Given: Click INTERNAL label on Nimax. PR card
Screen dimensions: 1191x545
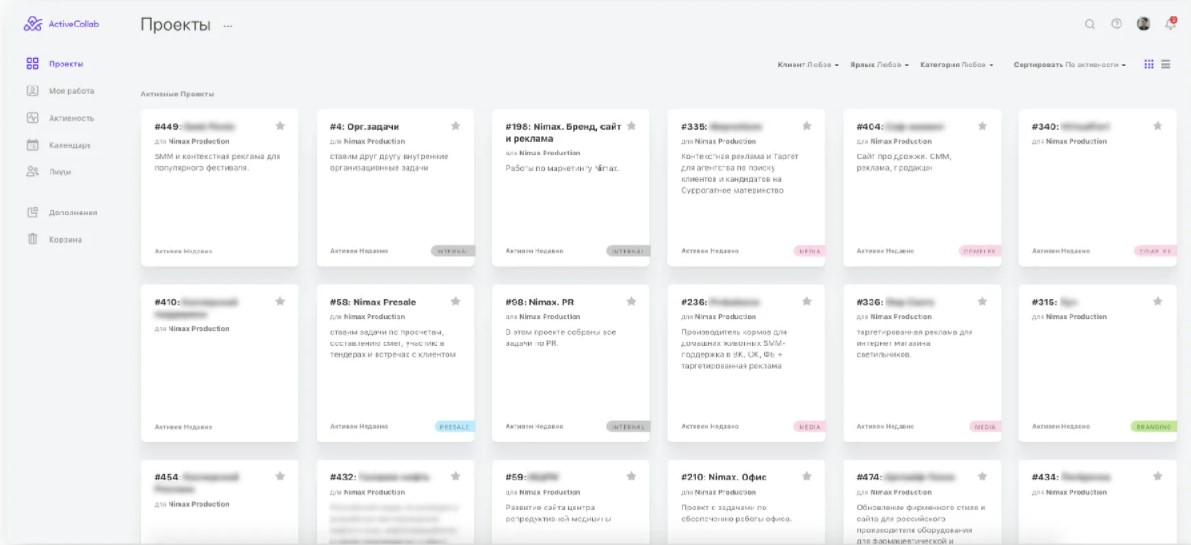Looking at the screenshot, I should click(628, 427).
